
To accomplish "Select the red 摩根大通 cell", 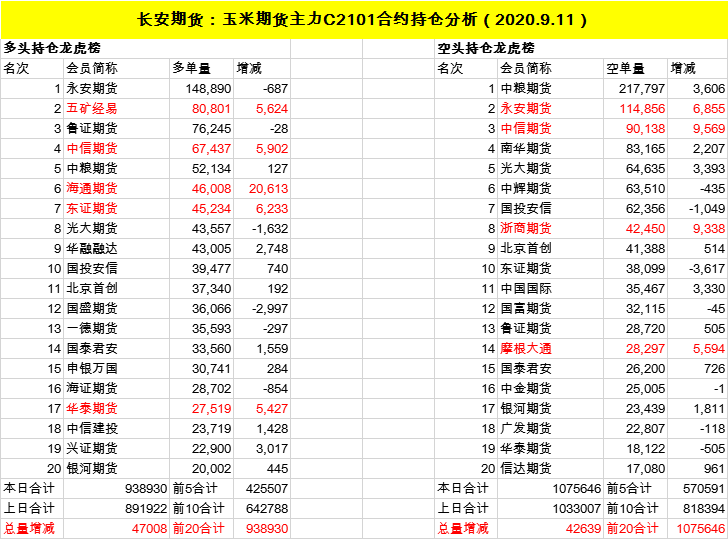I will tap(551, 348).
